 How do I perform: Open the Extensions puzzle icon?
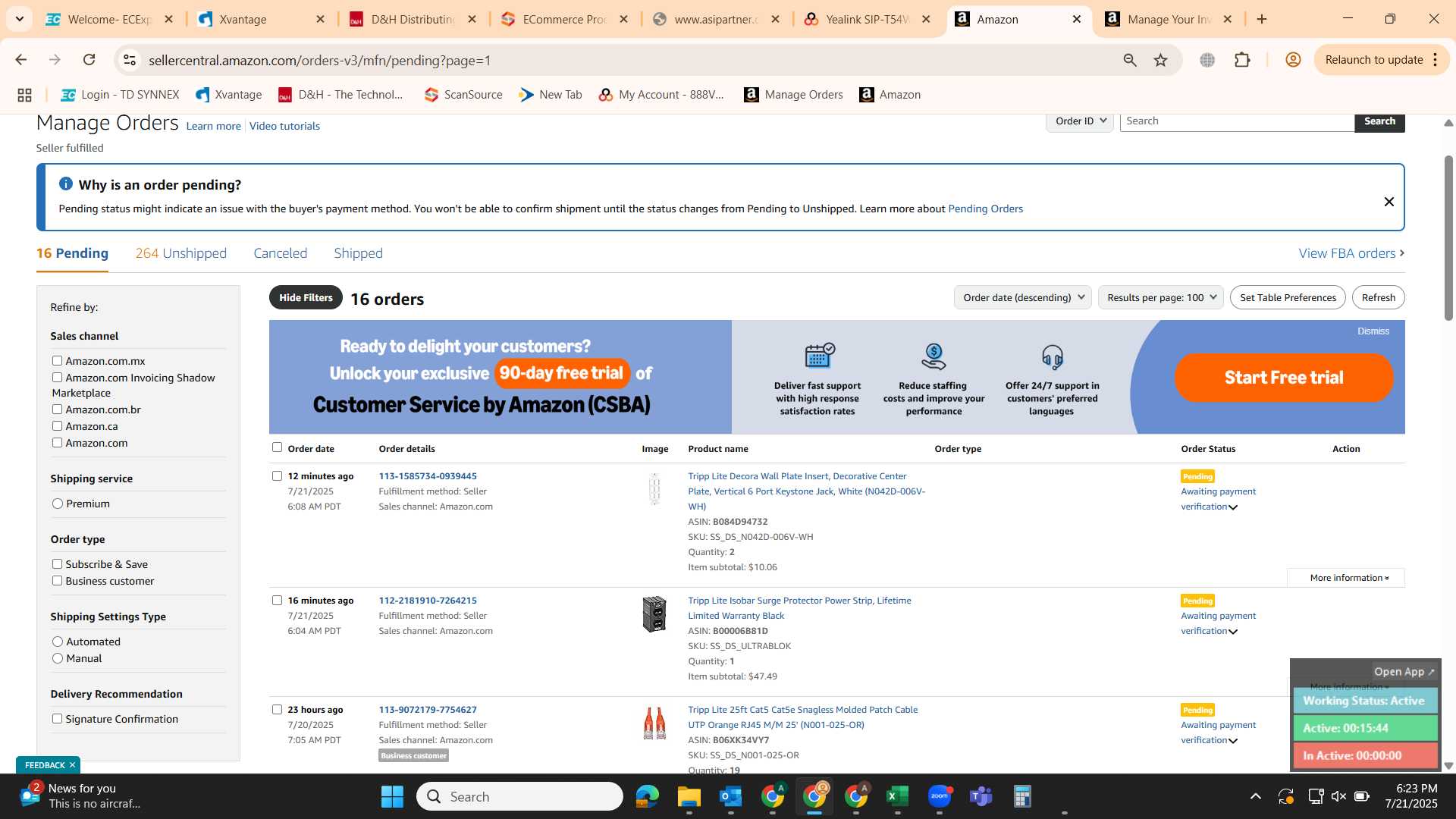1242,60
